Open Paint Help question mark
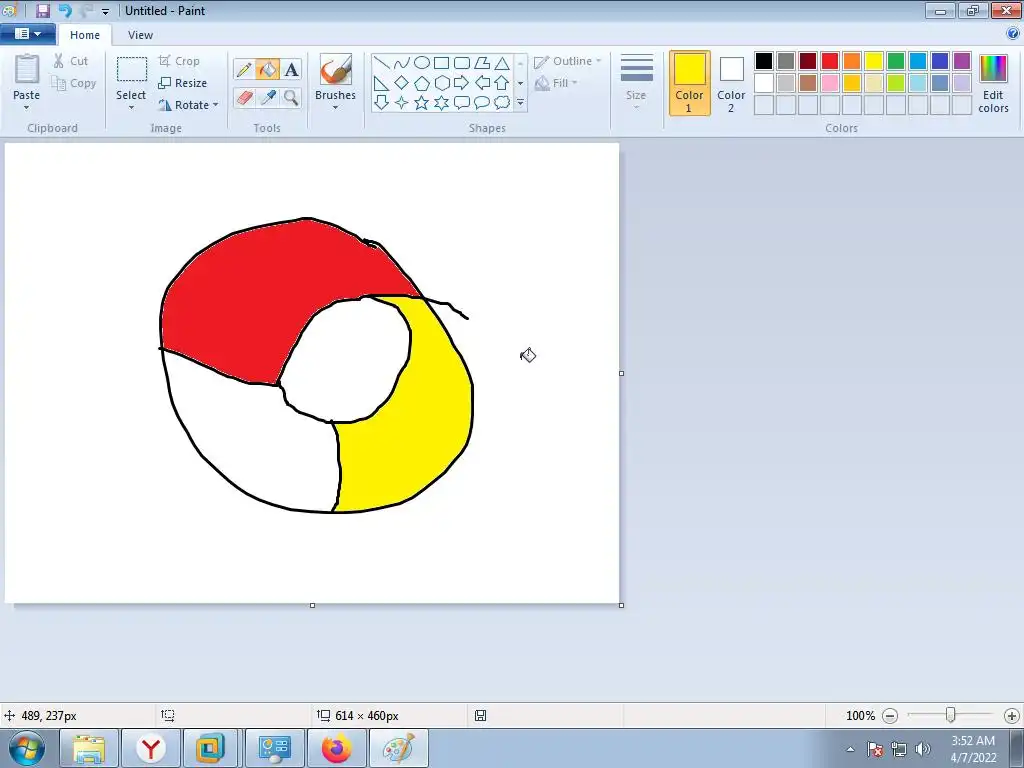Image resolution: width=1024 pixels, height=768 pixels. 1013,34
